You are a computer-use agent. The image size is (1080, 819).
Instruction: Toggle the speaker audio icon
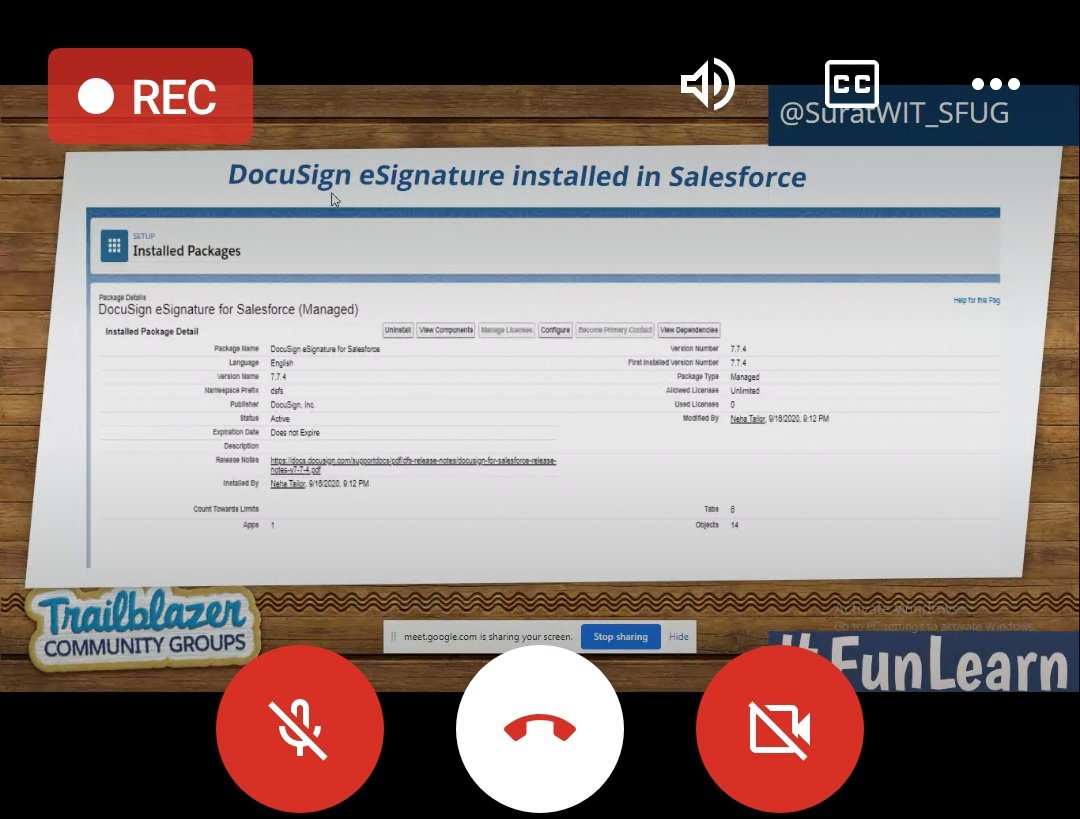click(x=707, y=84)
